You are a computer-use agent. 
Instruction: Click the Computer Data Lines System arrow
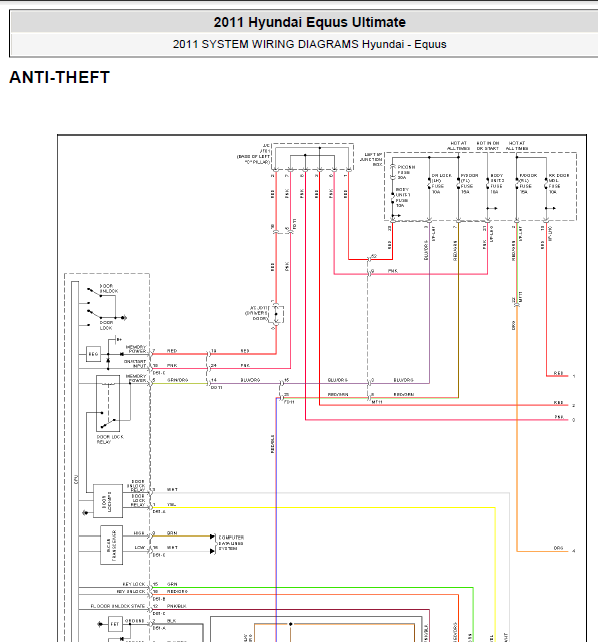212,536
